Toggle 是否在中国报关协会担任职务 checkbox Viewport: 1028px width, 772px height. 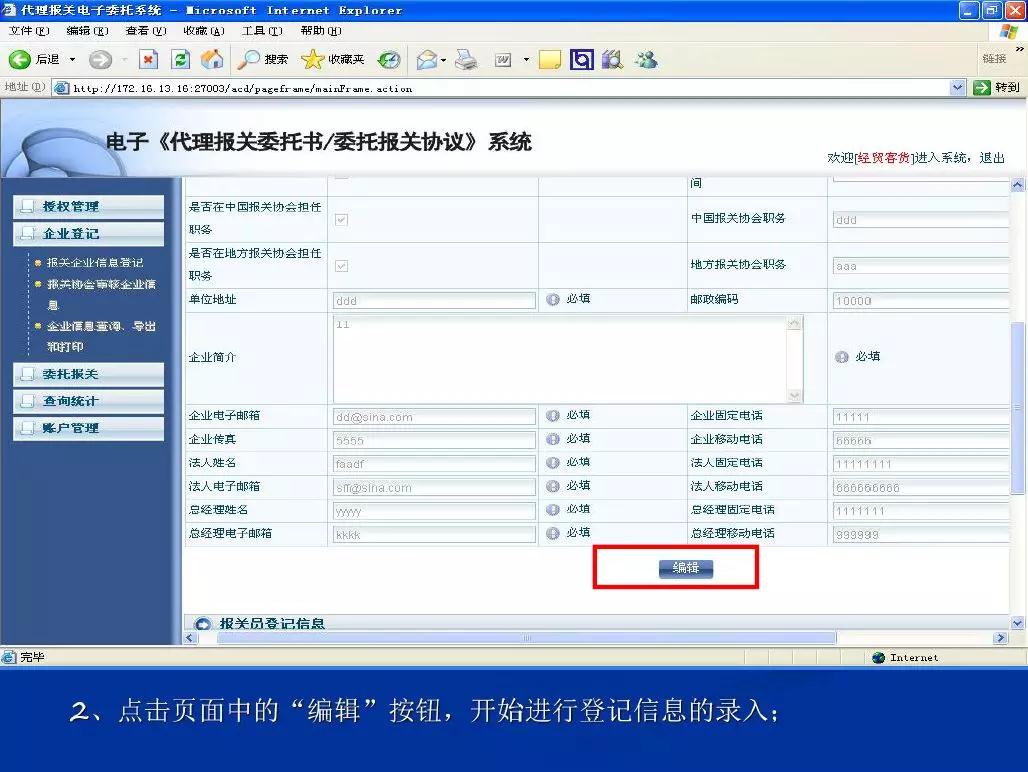[x=341, y=220]
